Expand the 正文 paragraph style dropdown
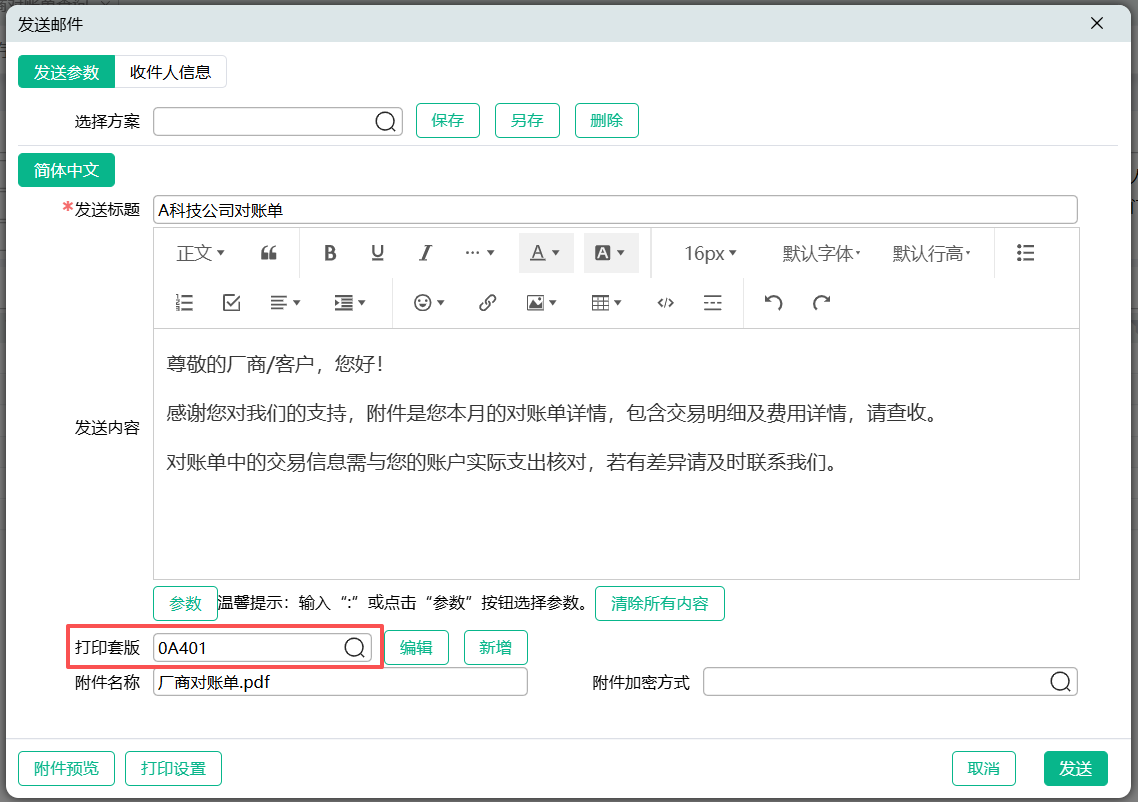 tap(200, 253)
